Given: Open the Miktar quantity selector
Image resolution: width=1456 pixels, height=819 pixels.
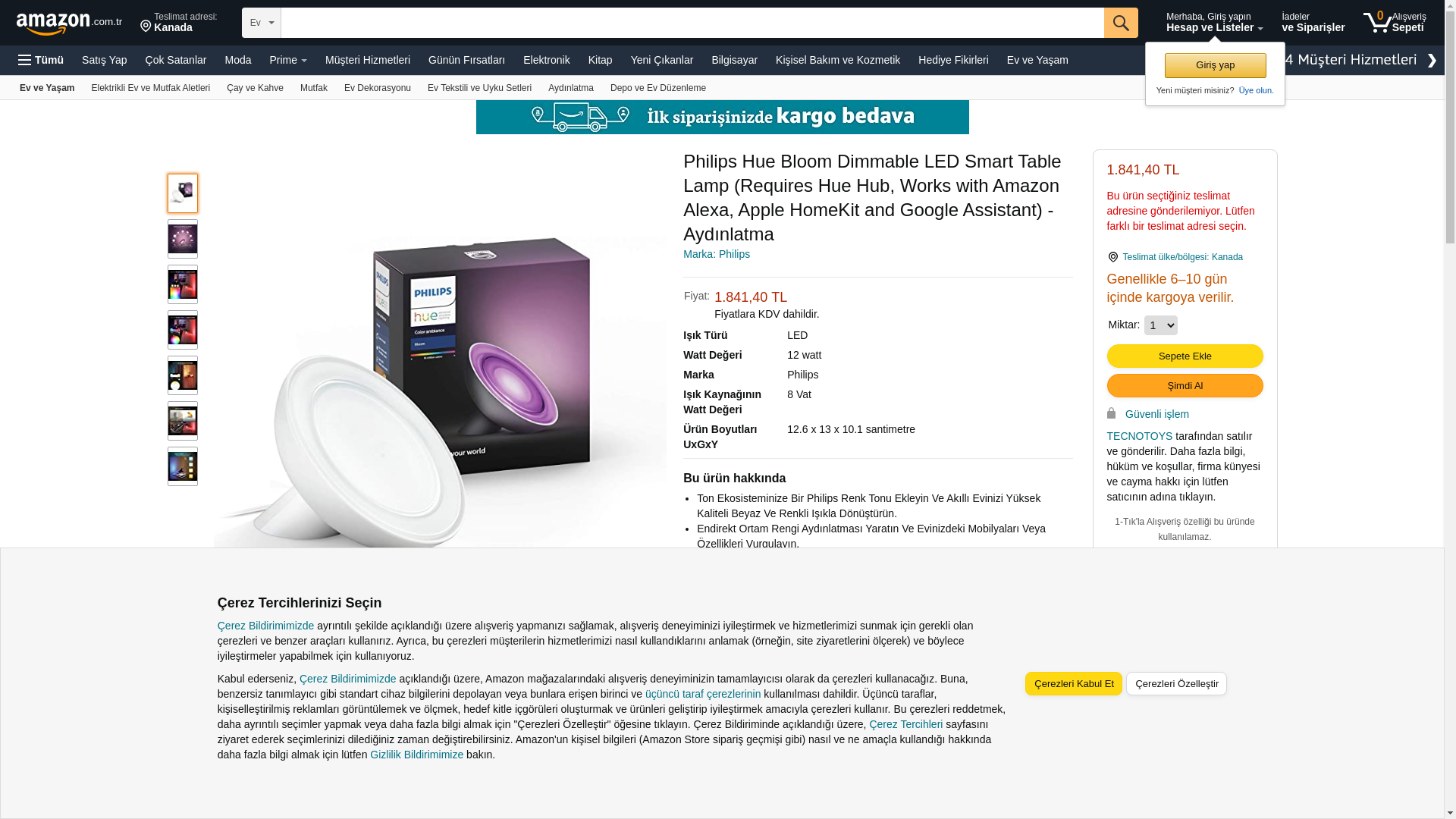Looking at the screenshot, I should pyautogui.click(x=1160, y=325).
